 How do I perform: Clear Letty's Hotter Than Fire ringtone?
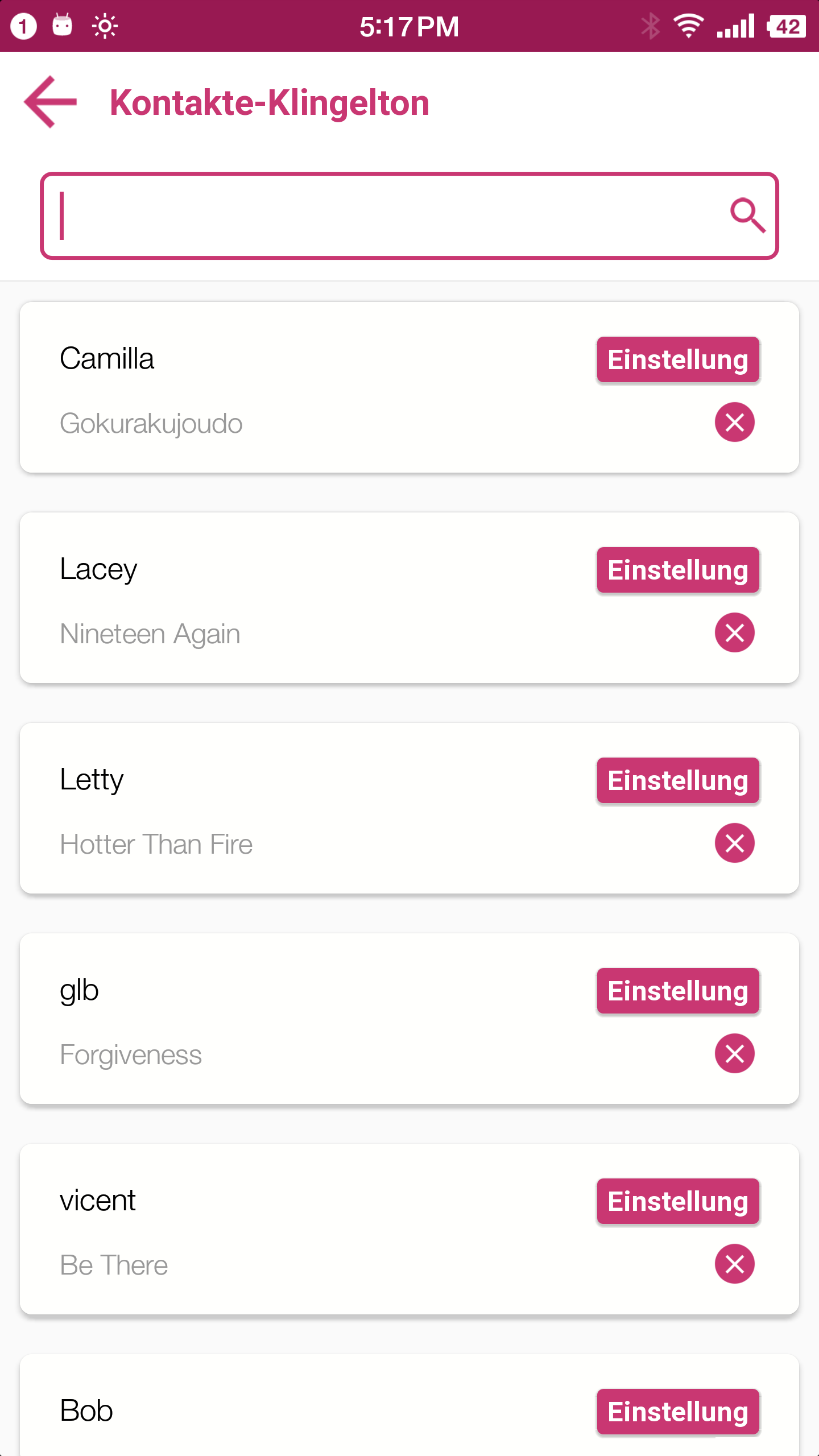(x=734, y=843)
